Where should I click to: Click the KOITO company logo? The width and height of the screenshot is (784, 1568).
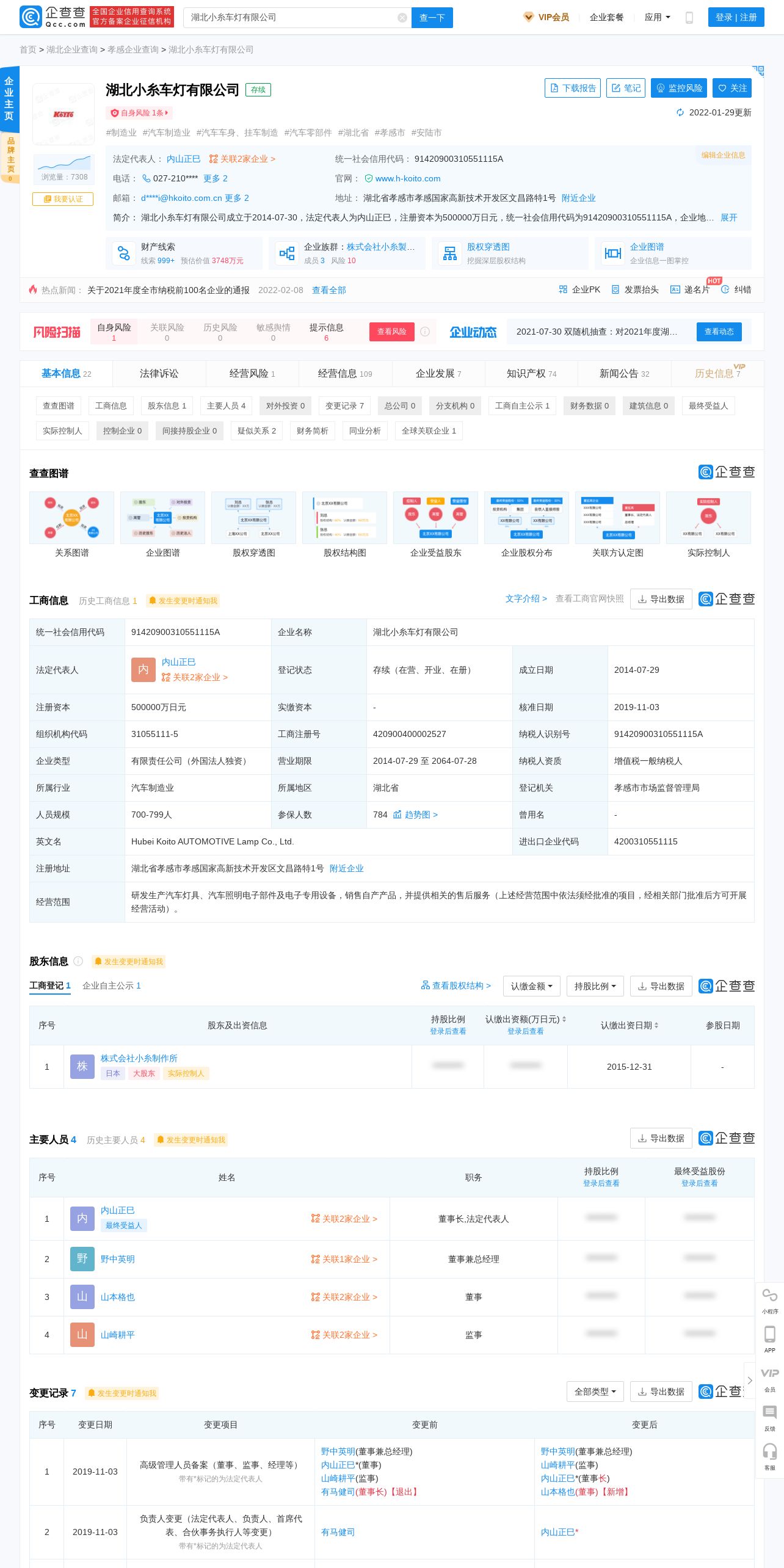[64, 114]
